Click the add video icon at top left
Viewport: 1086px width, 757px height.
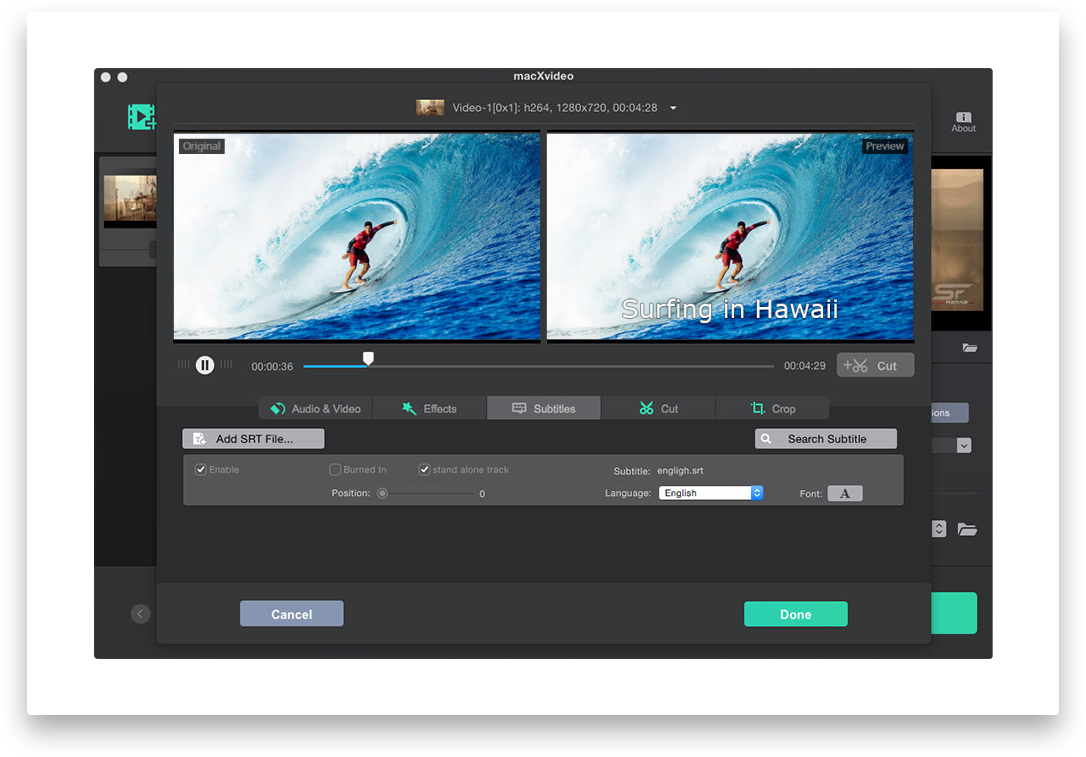(141, 116)
